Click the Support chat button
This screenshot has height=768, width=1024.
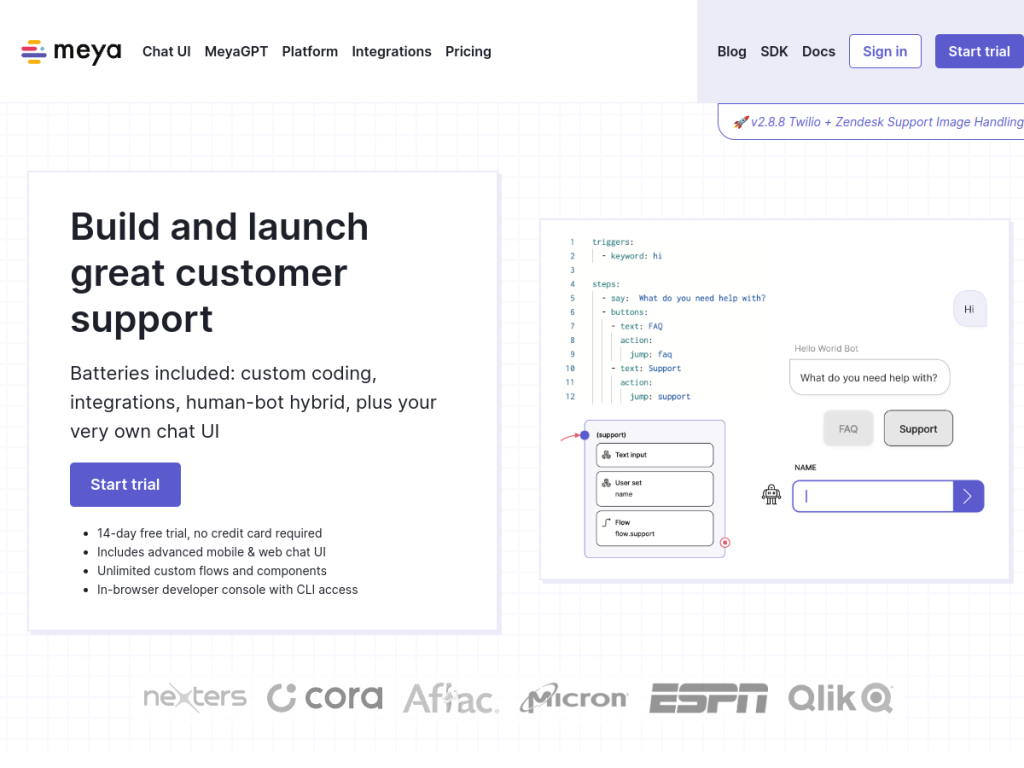(918, 429)
